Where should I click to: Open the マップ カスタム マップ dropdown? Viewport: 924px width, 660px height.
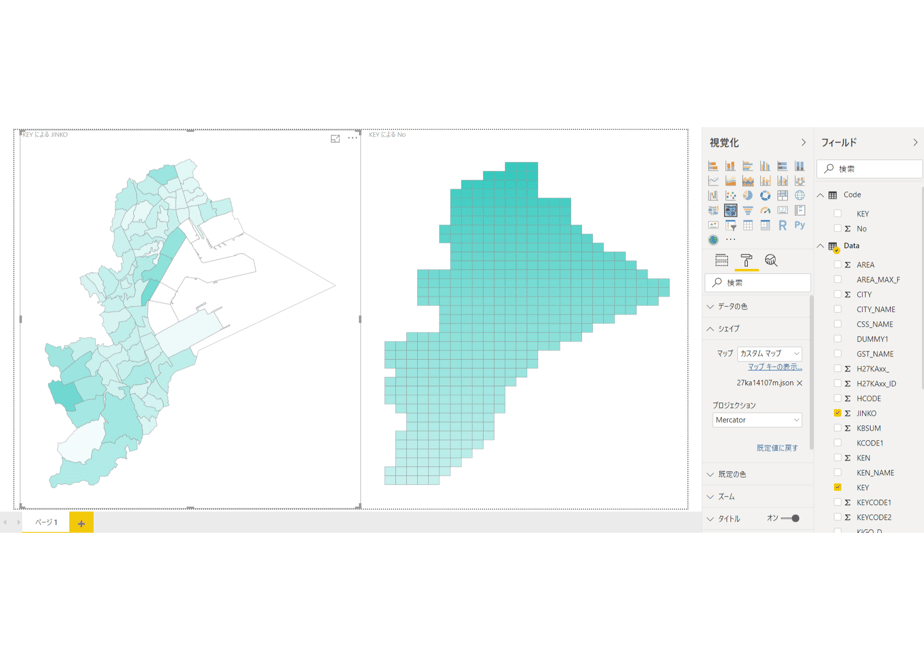pyautogui.click(x=770, y=354)
